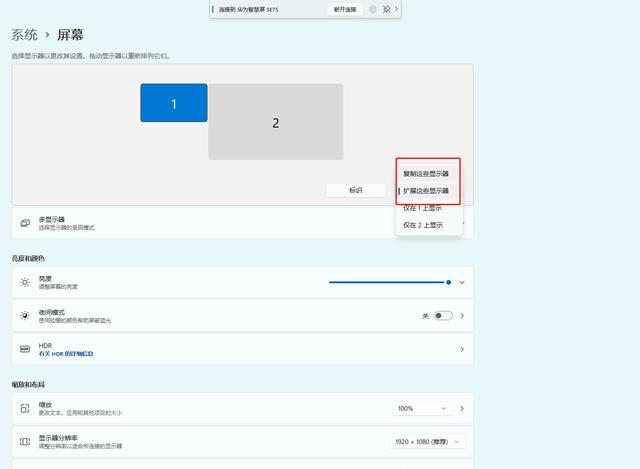
Task: Open the 1920 × 1080 resolution dropdown
Action: click(428, 442)
